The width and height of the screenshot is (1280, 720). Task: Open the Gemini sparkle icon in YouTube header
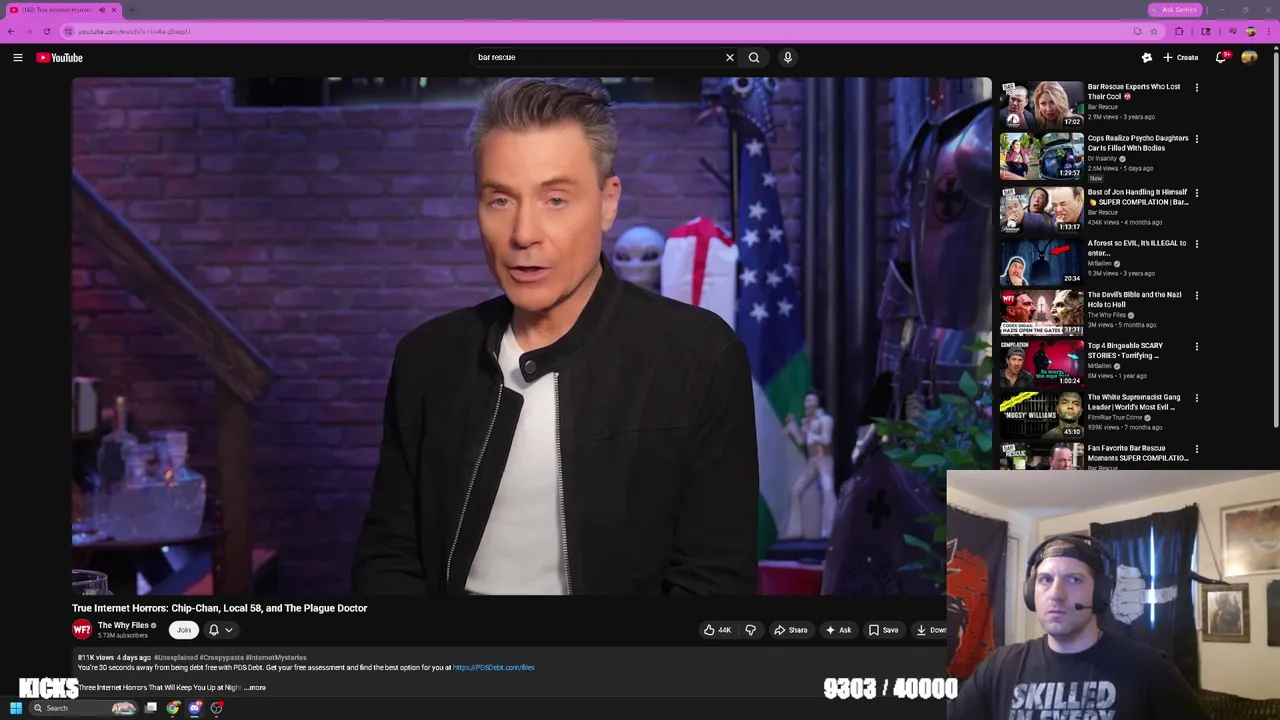pyautogui.click(x=1147, y=58)
